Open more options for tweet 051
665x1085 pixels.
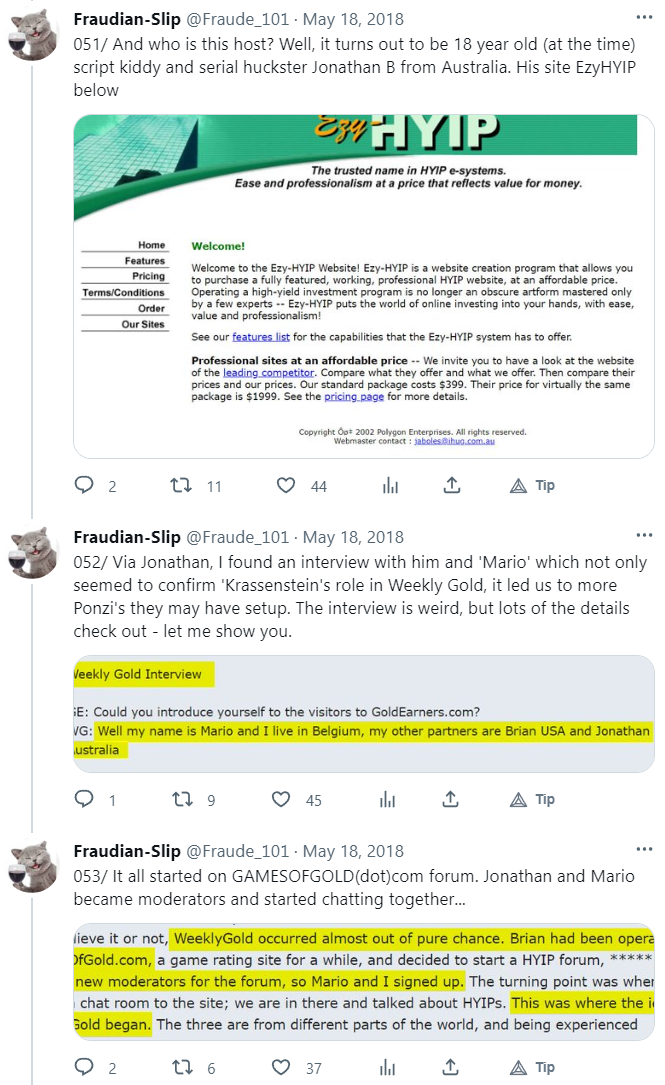(x=645, y=17)
